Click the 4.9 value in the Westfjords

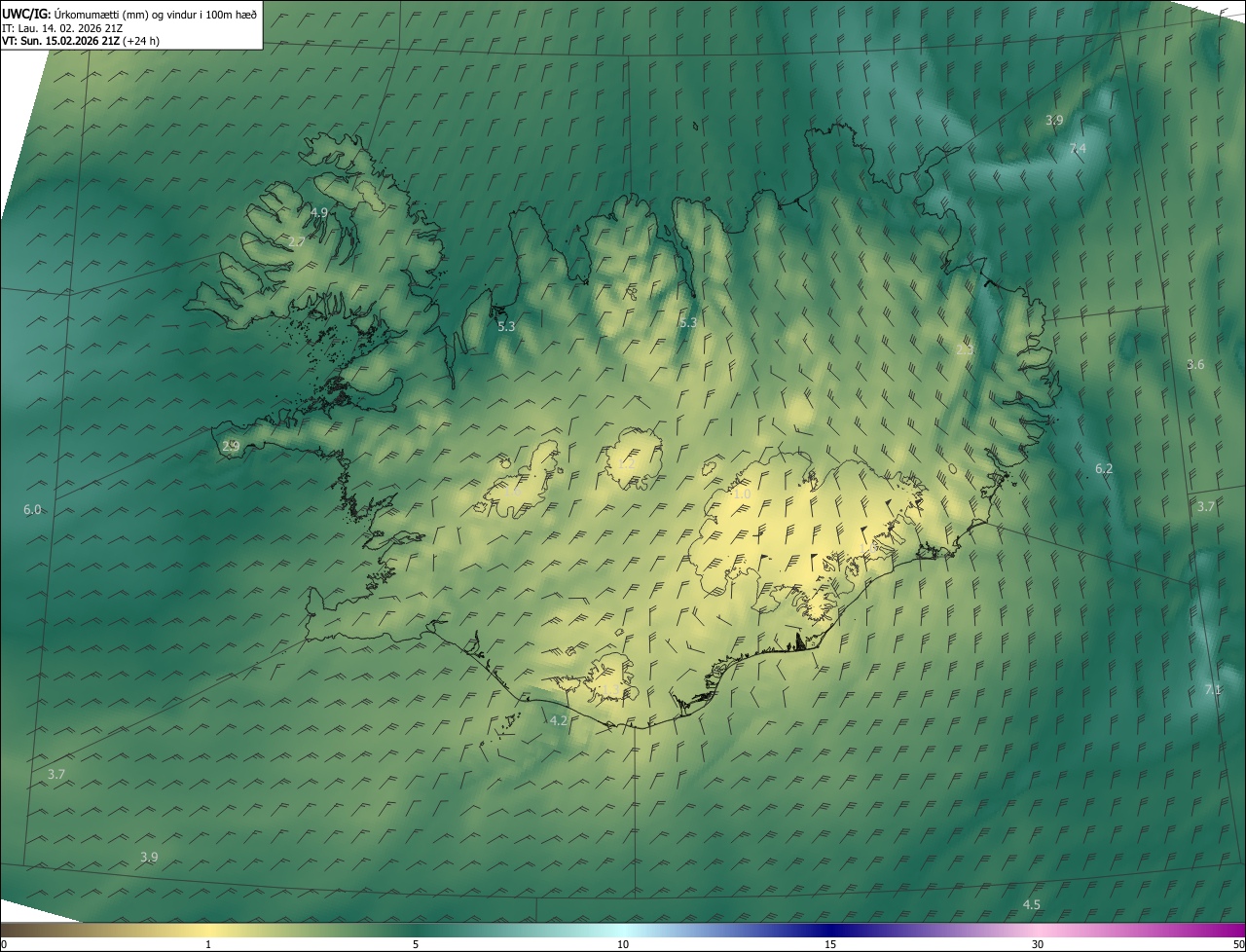[x=319, y=212]
